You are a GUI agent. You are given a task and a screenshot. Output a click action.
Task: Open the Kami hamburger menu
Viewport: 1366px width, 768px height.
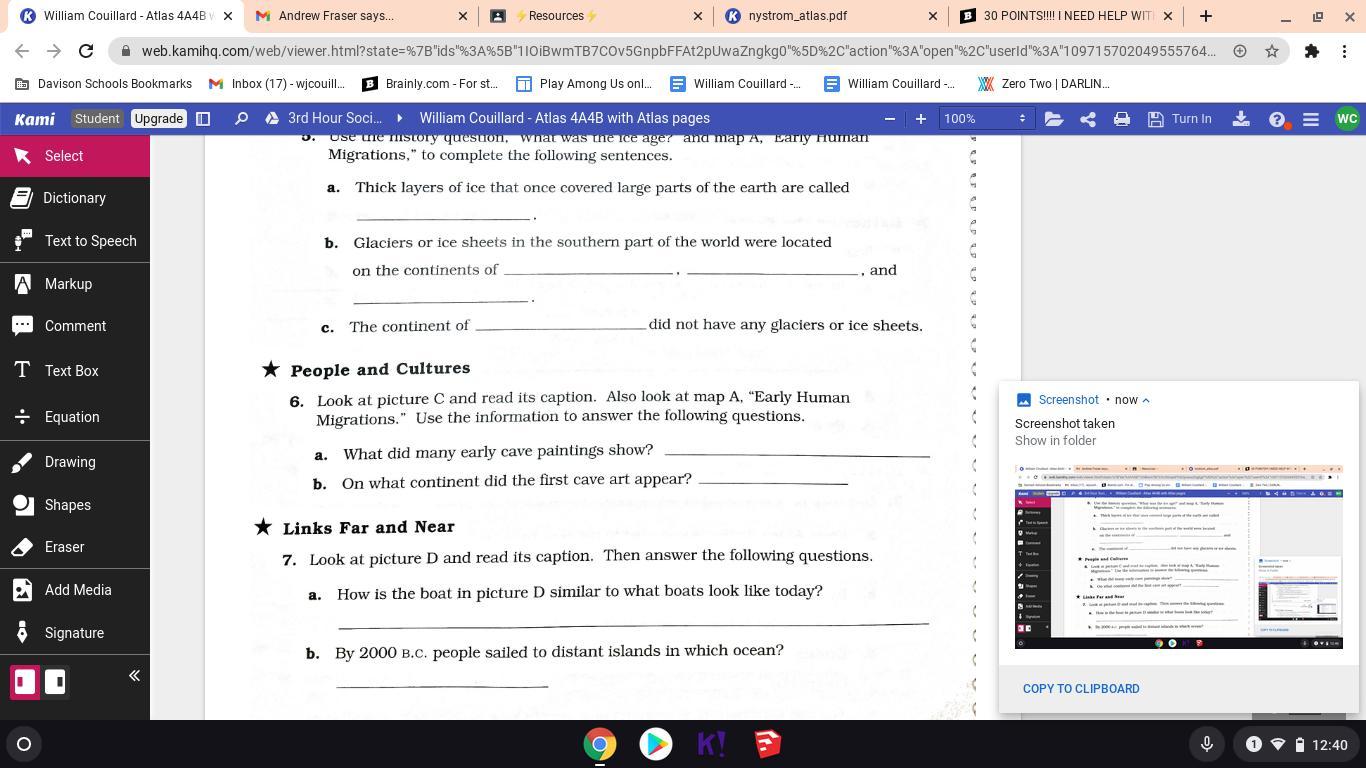(1311, 119)
